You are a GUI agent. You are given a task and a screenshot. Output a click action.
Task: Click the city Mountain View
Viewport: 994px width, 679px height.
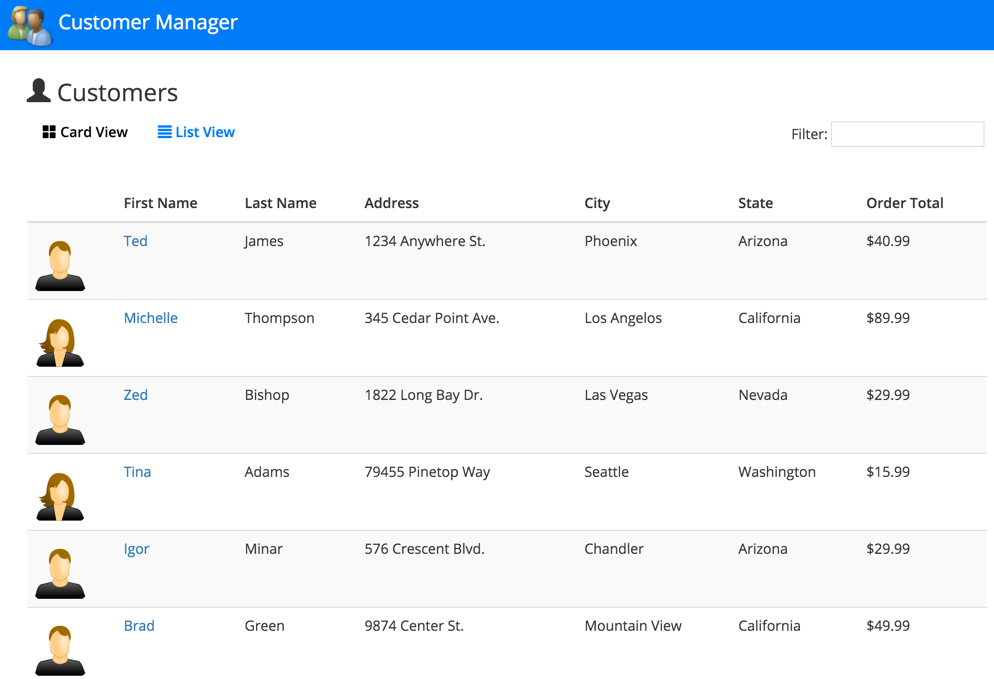633,626
